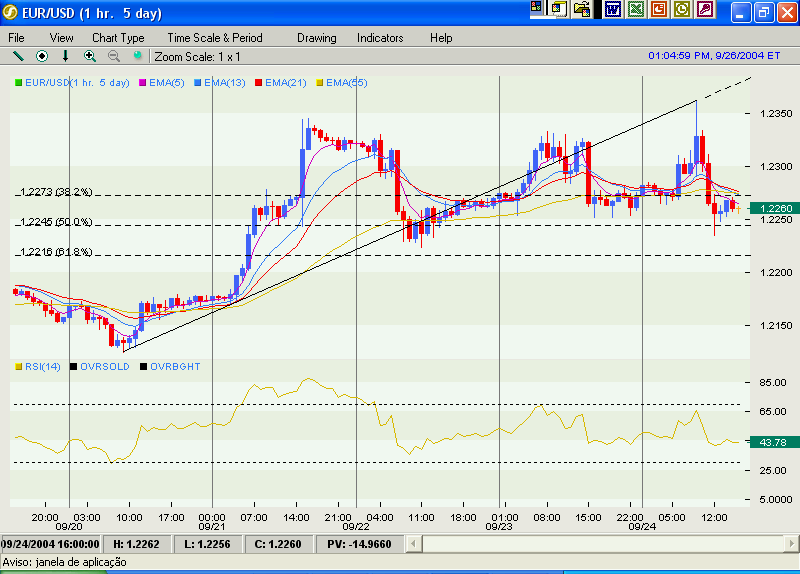
Task: Click the green EUR/USD legend swatch
Action: 18,83
